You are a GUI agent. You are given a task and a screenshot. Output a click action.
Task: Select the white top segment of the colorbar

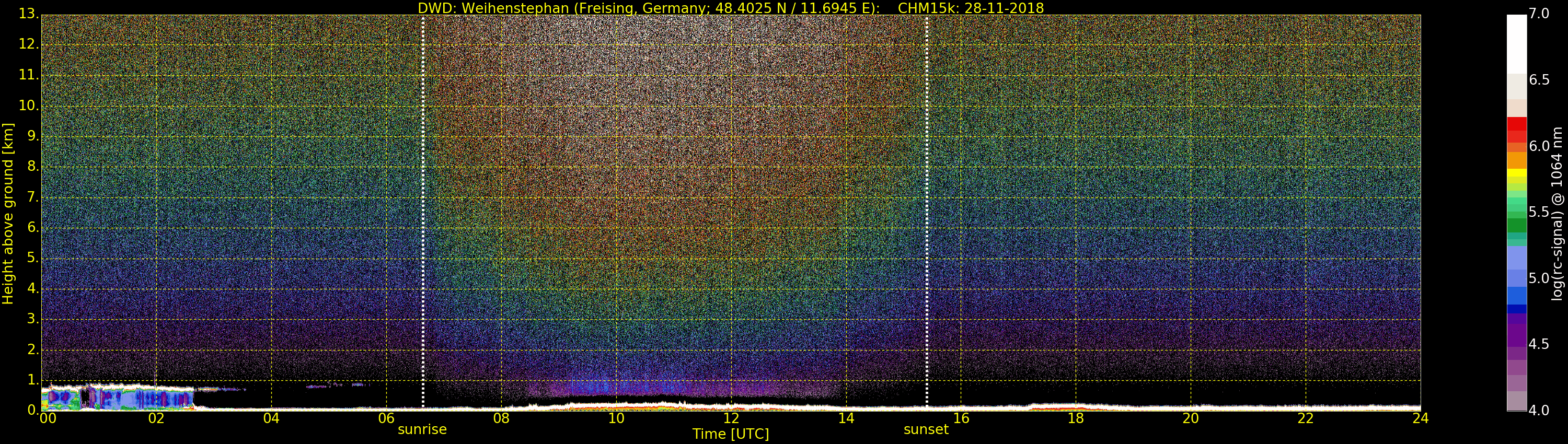(1516, 43)
